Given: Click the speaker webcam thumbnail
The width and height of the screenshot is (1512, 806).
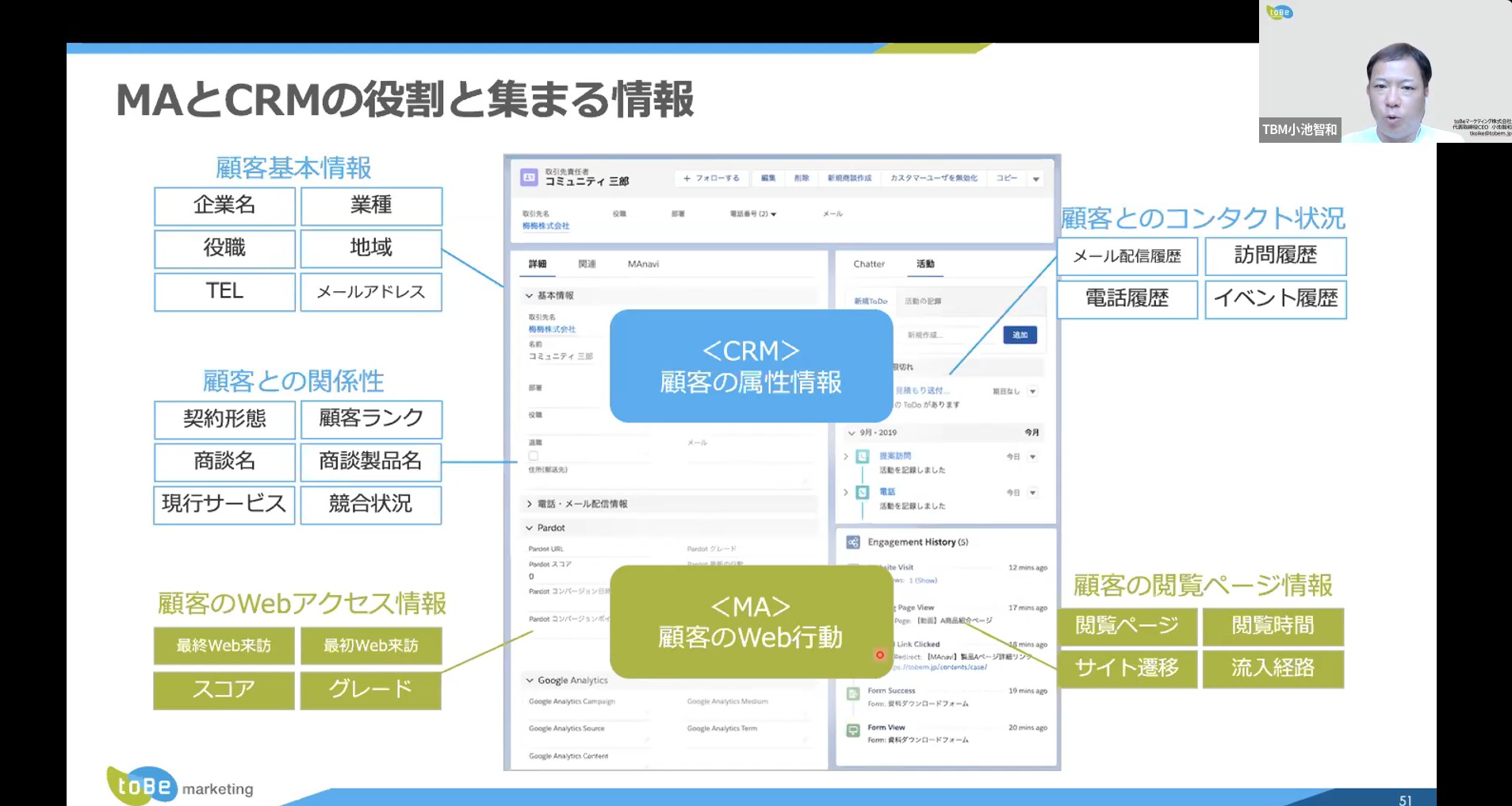Looking at the screenshot, I should [1385, 71].
